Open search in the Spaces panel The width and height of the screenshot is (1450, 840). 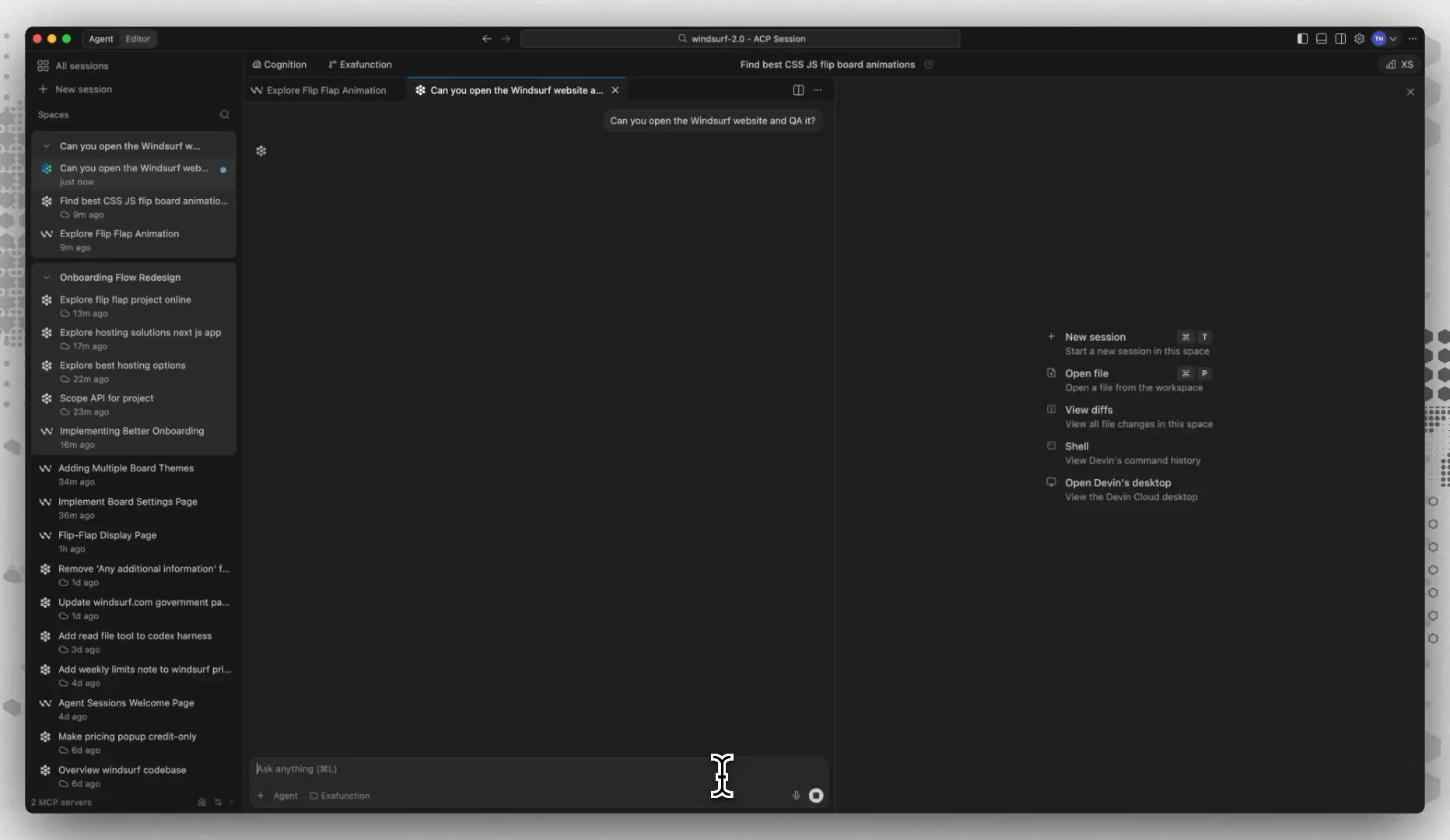tap(225, 115)
